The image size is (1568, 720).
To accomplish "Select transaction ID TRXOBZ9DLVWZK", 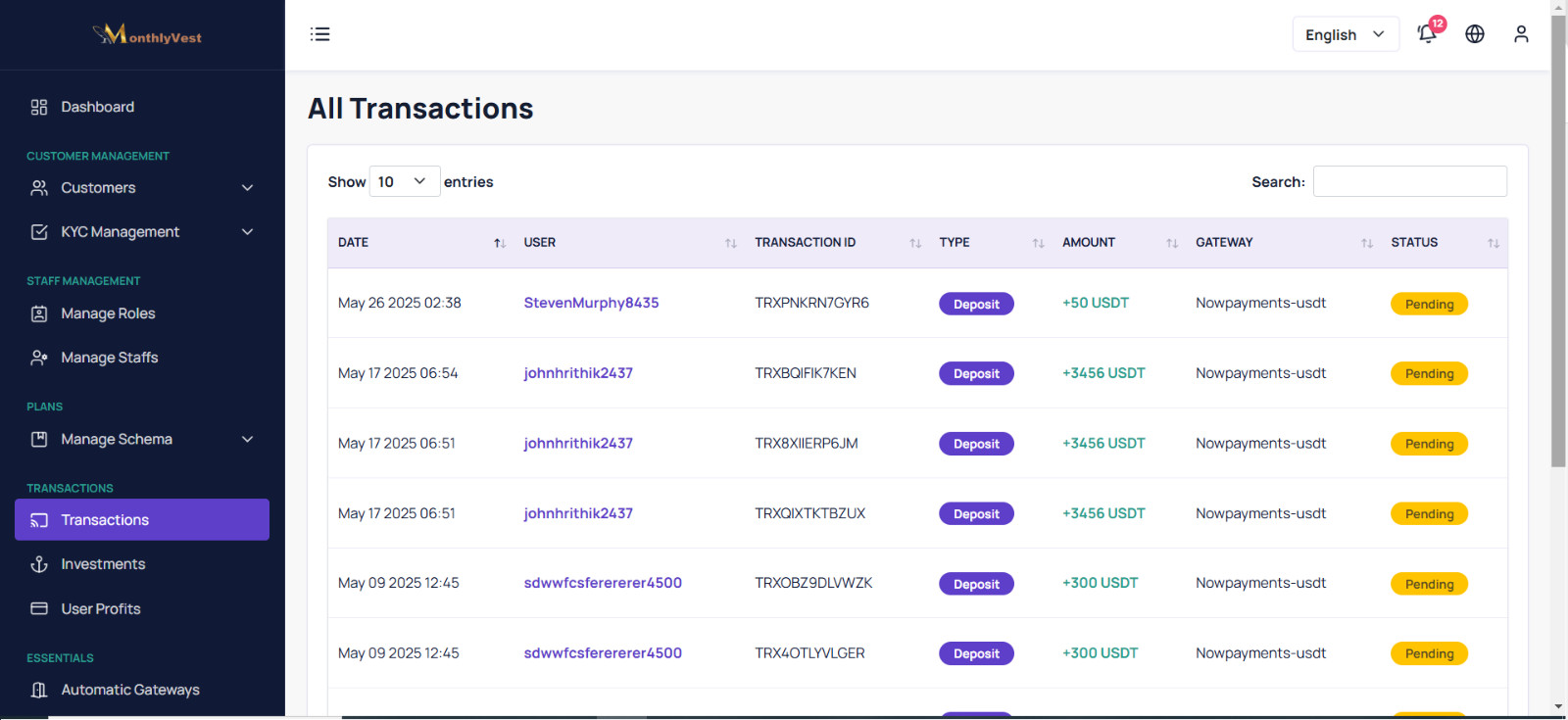I will [813, 583].
